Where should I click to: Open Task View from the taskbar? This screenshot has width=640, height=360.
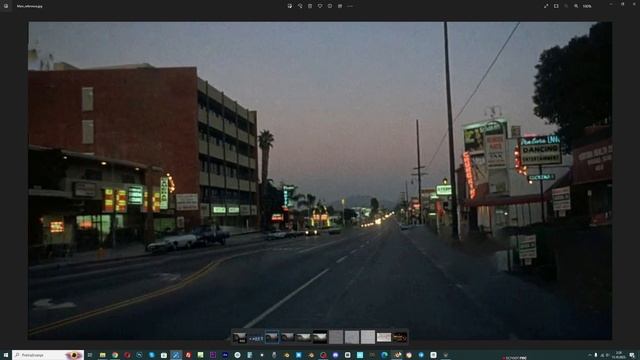tap(90, 355)
